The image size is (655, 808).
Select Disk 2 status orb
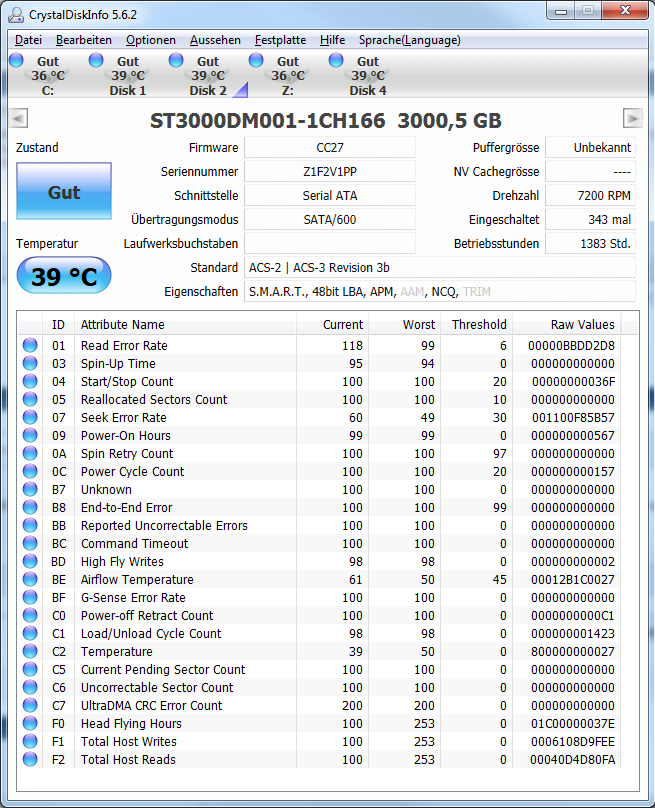pyautogui.click(x=176, y=60)
